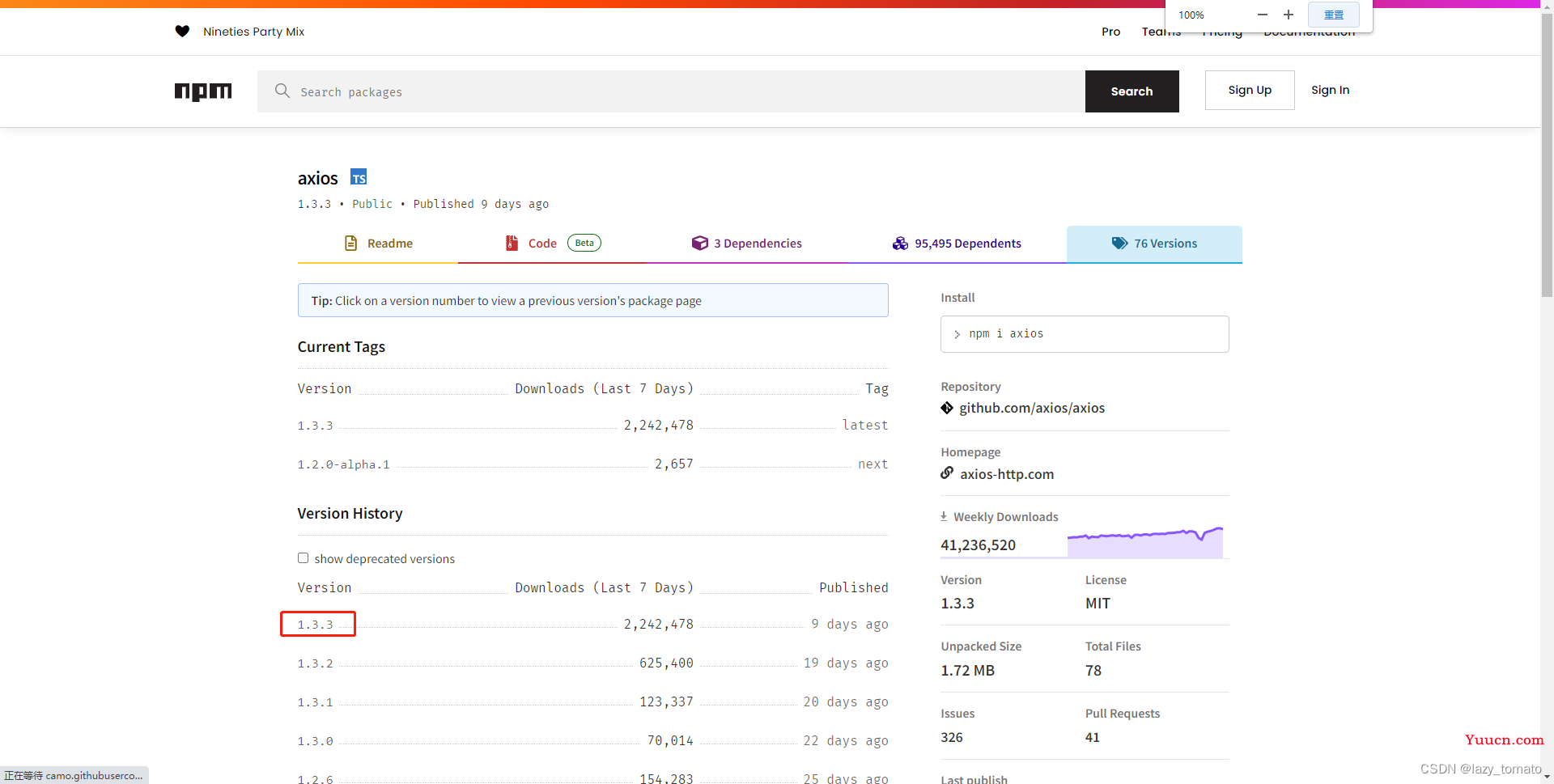The image size is (1554, 784).
Task: Click the 326 issues count
Action: [x=952, y=737]
